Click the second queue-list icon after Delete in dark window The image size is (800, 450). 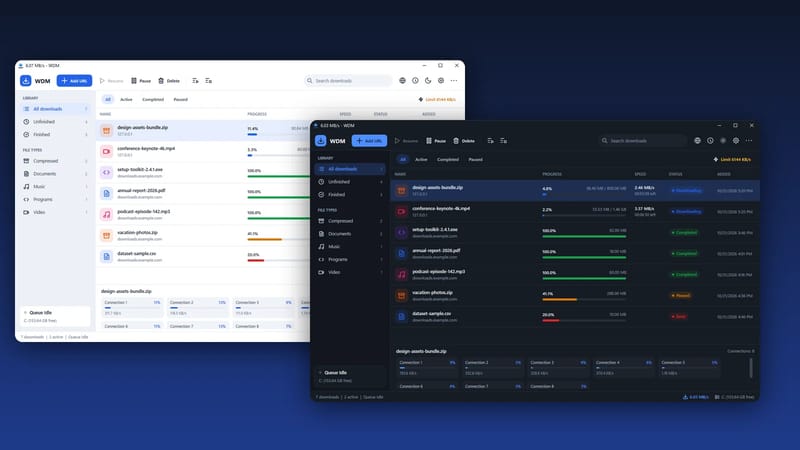click(x=504, y=141)
